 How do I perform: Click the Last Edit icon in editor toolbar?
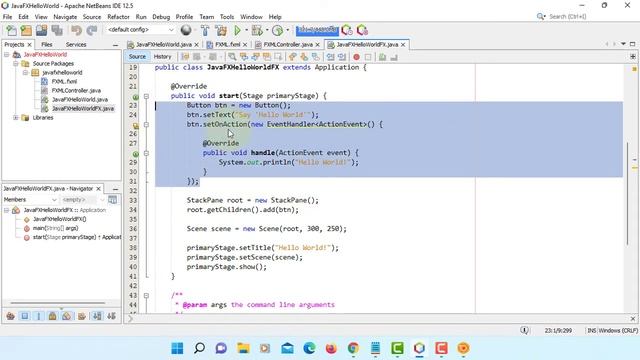(x=185, y=57)
